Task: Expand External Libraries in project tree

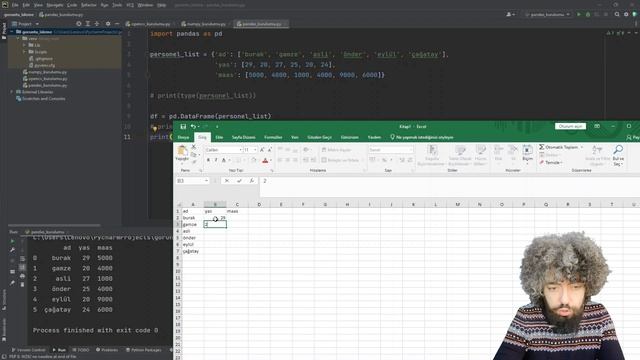Action: tap(11, 92)
